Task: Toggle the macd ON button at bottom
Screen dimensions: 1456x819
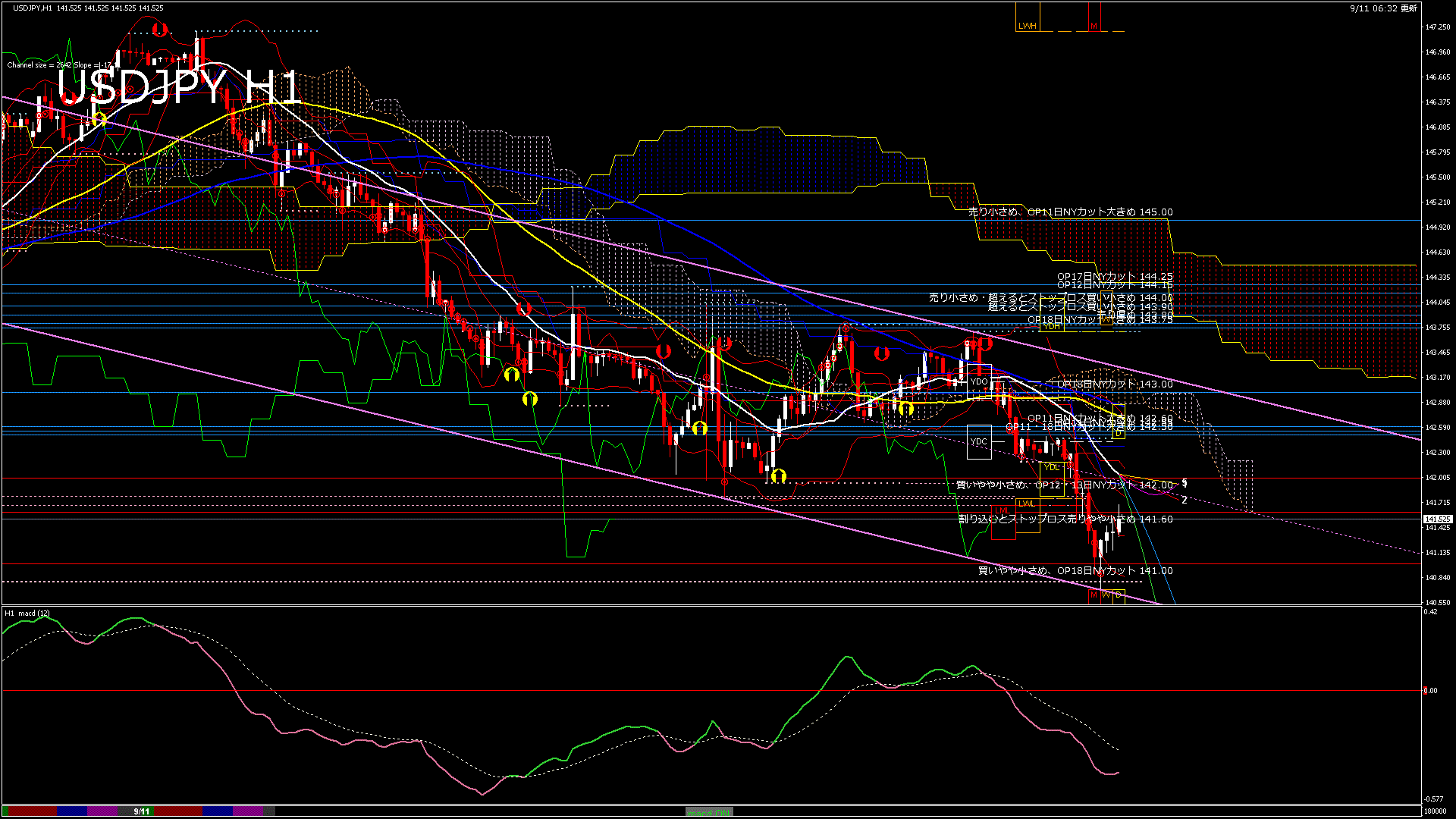Action: pos(709,811)
